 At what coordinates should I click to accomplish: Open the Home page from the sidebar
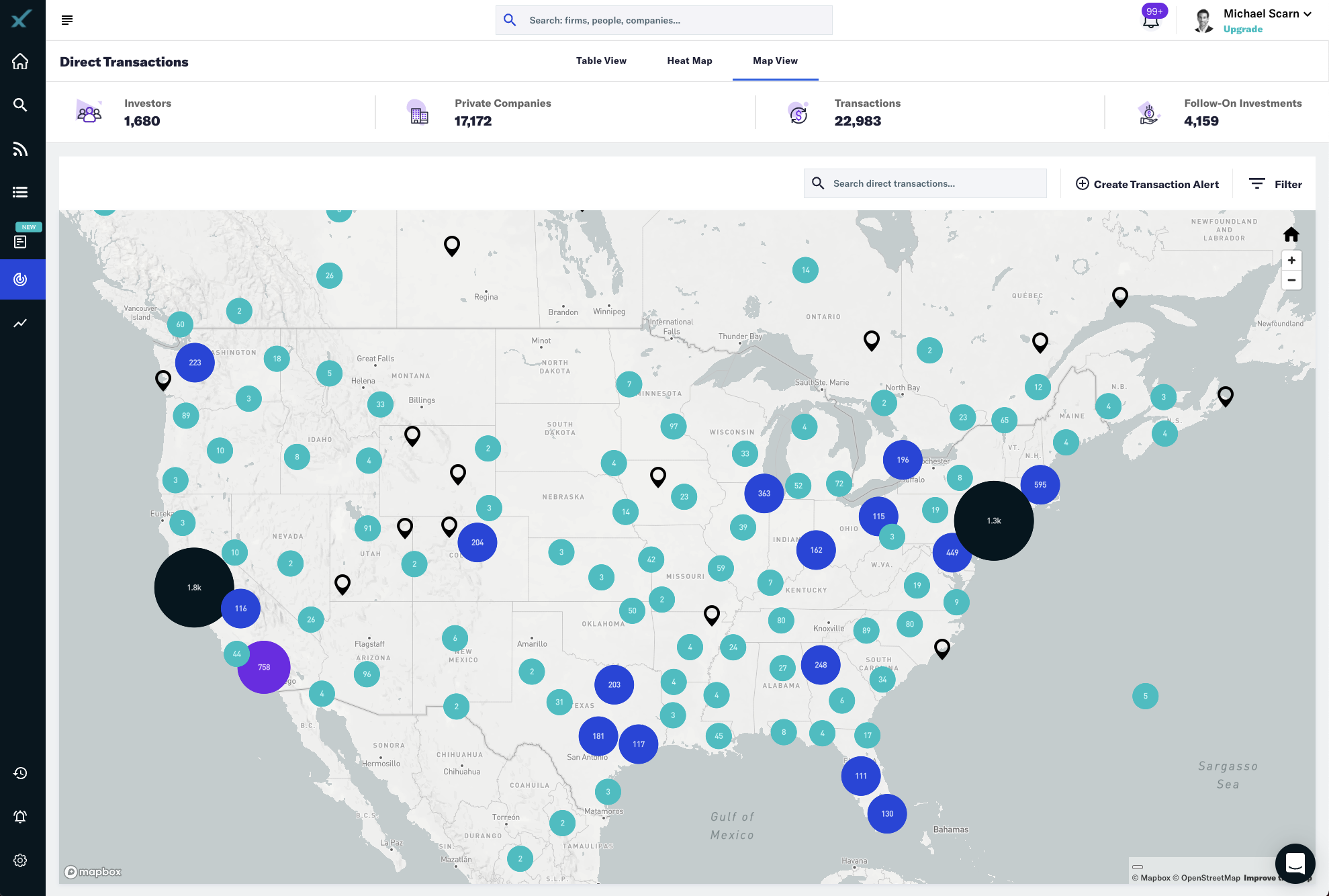point(20,61)
